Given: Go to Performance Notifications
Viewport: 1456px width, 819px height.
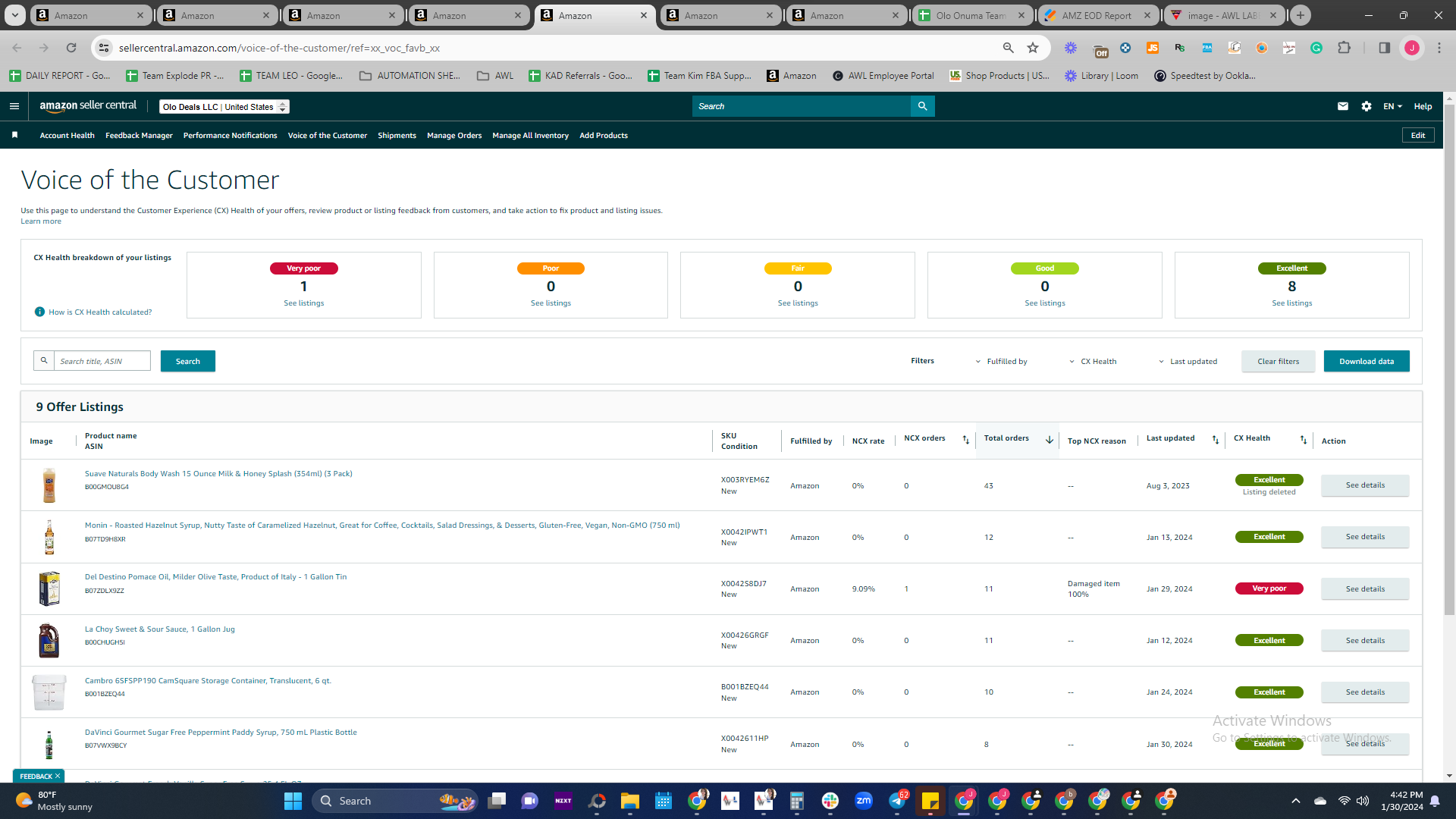Looking at the screenshot, I should [230, 136].
